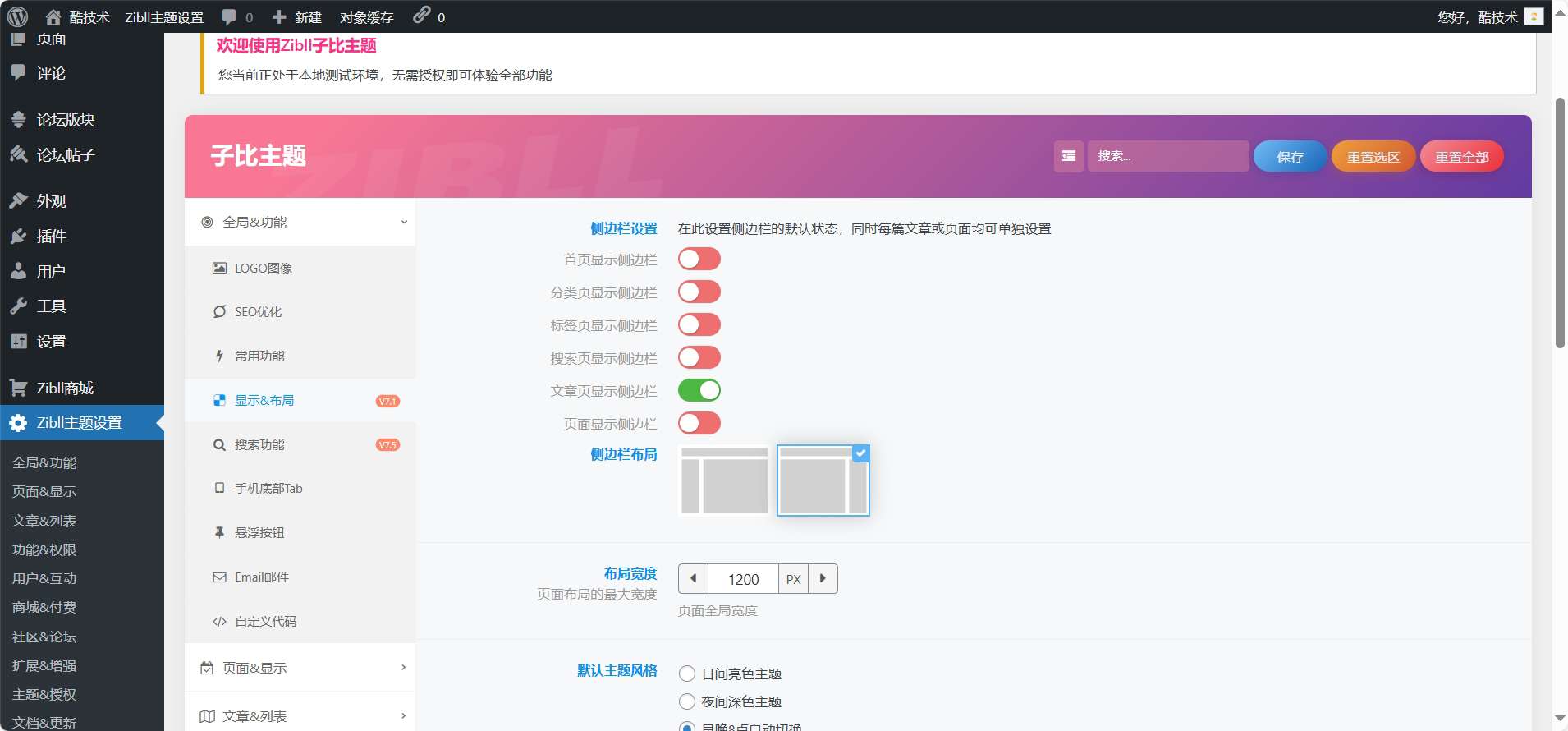The image size is (1568, 731).
Task: Toggle 标签页显示侧边栏 switch
Action: 699,325
